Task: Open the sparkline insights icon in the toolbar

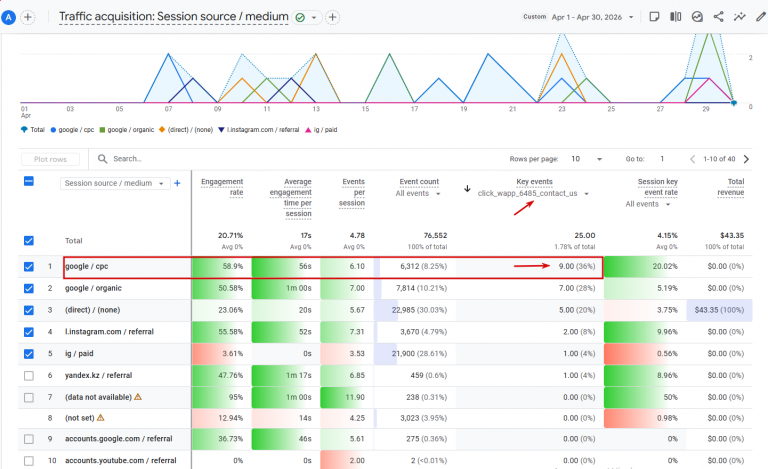Action: tap(740, 17)
